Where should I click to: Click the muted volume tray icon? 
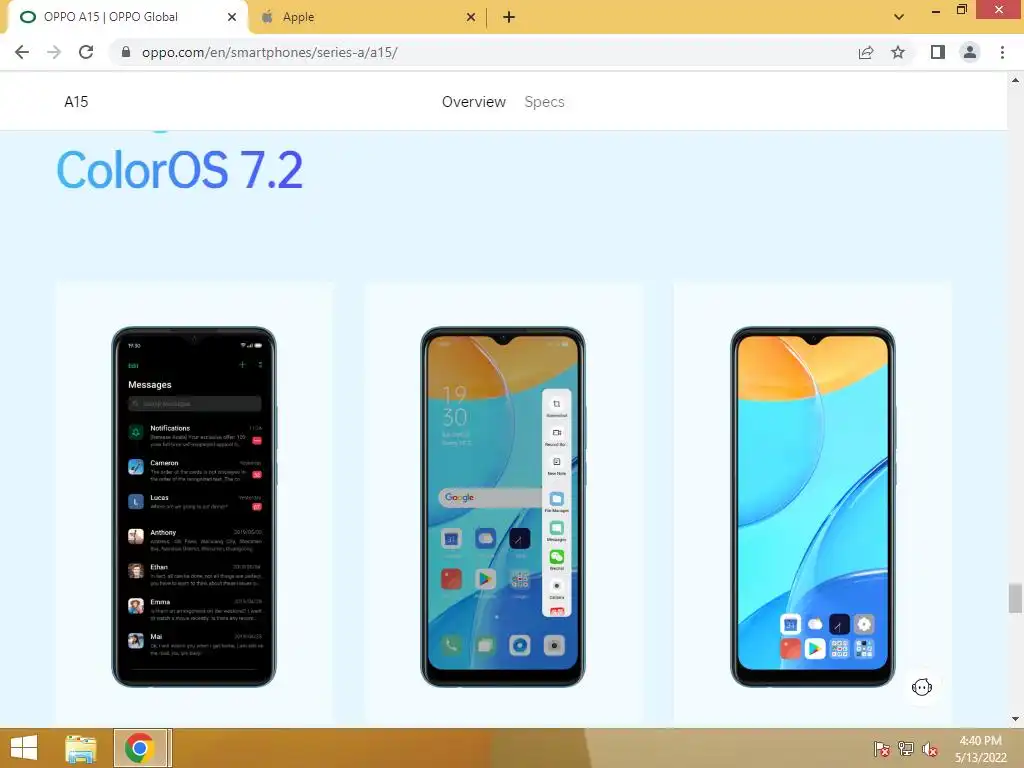[929, 749]
